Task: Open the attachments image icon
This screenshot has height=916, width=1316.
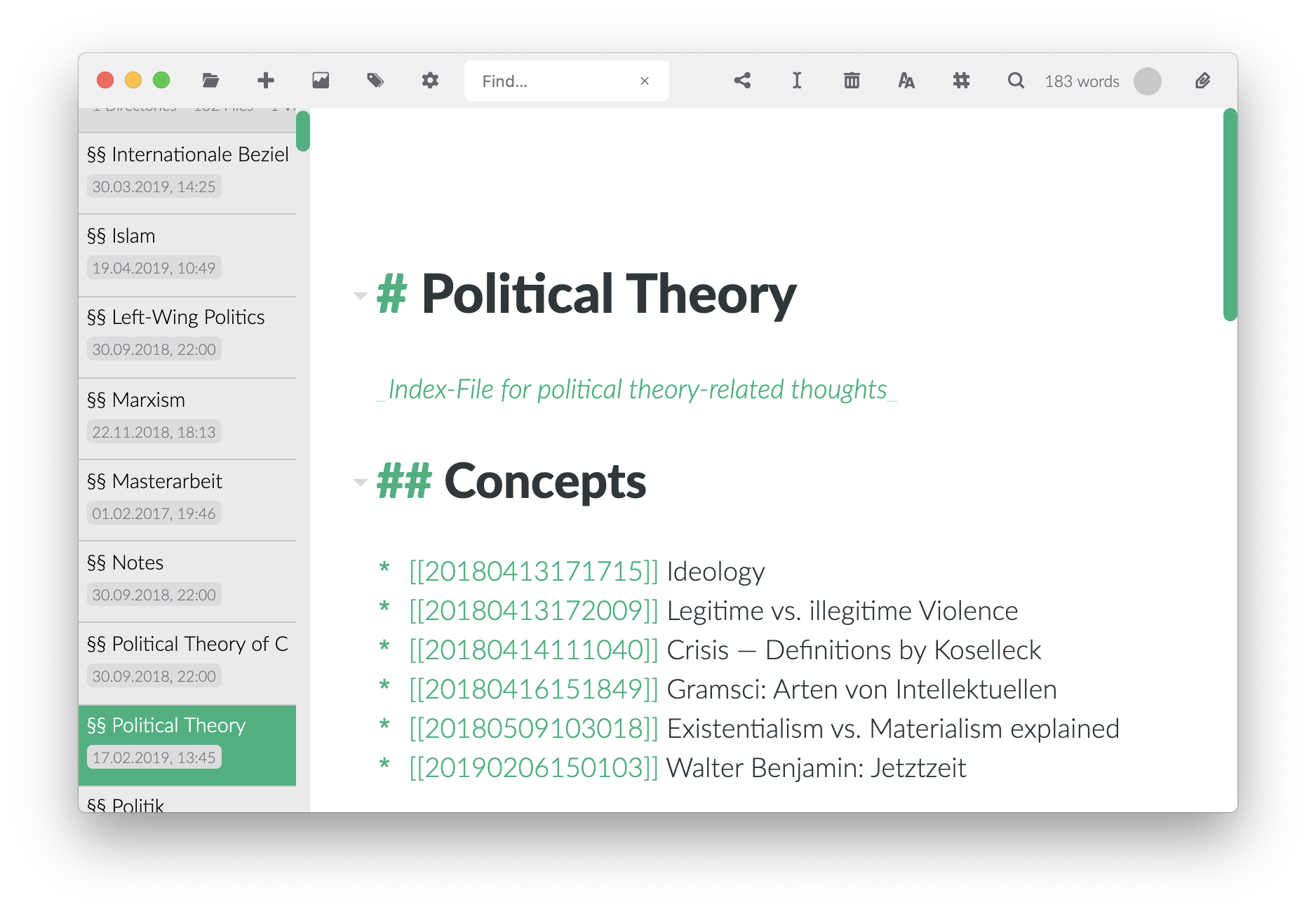Action: [321, 81]
